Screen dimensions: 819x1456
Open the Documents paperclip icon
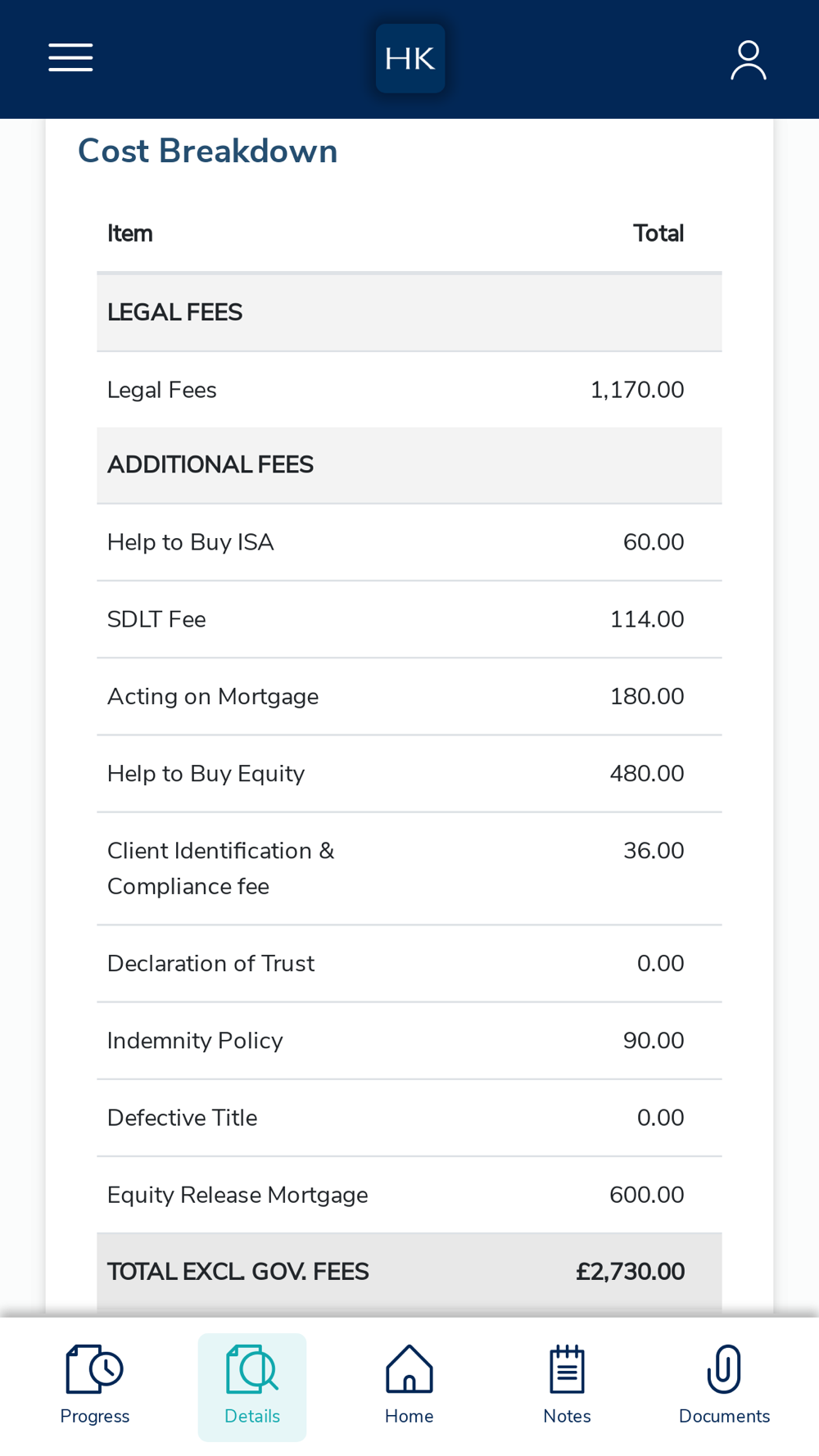724,1369
